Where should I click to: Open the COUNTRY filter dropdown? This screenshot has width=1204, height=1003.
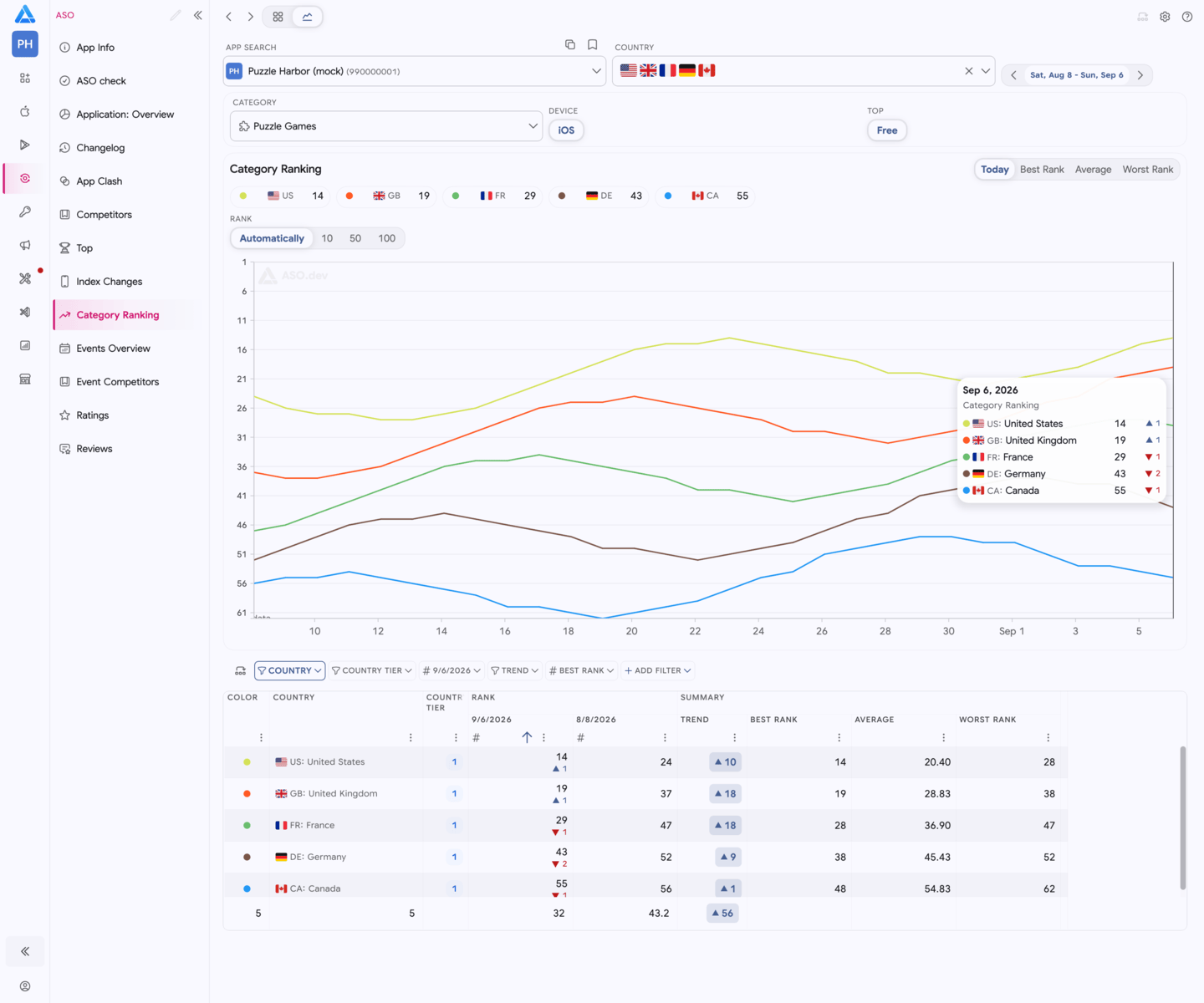pos(289,670)
